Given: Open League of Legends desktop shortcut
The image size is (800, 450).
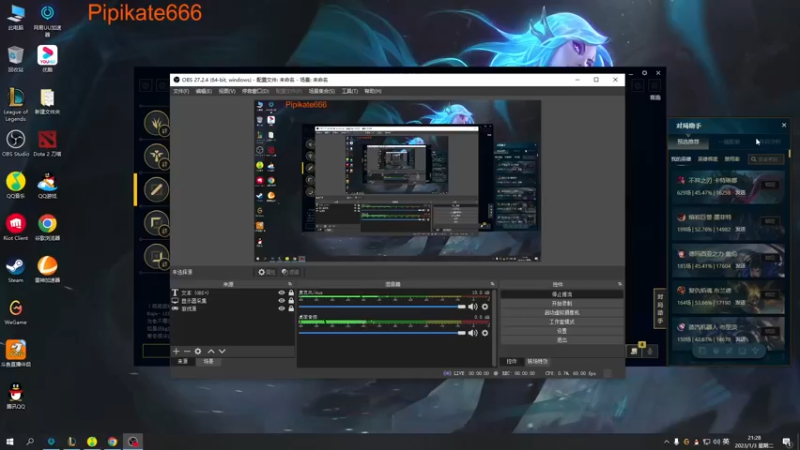Looking at the screenshot, I should coord(16,104).
